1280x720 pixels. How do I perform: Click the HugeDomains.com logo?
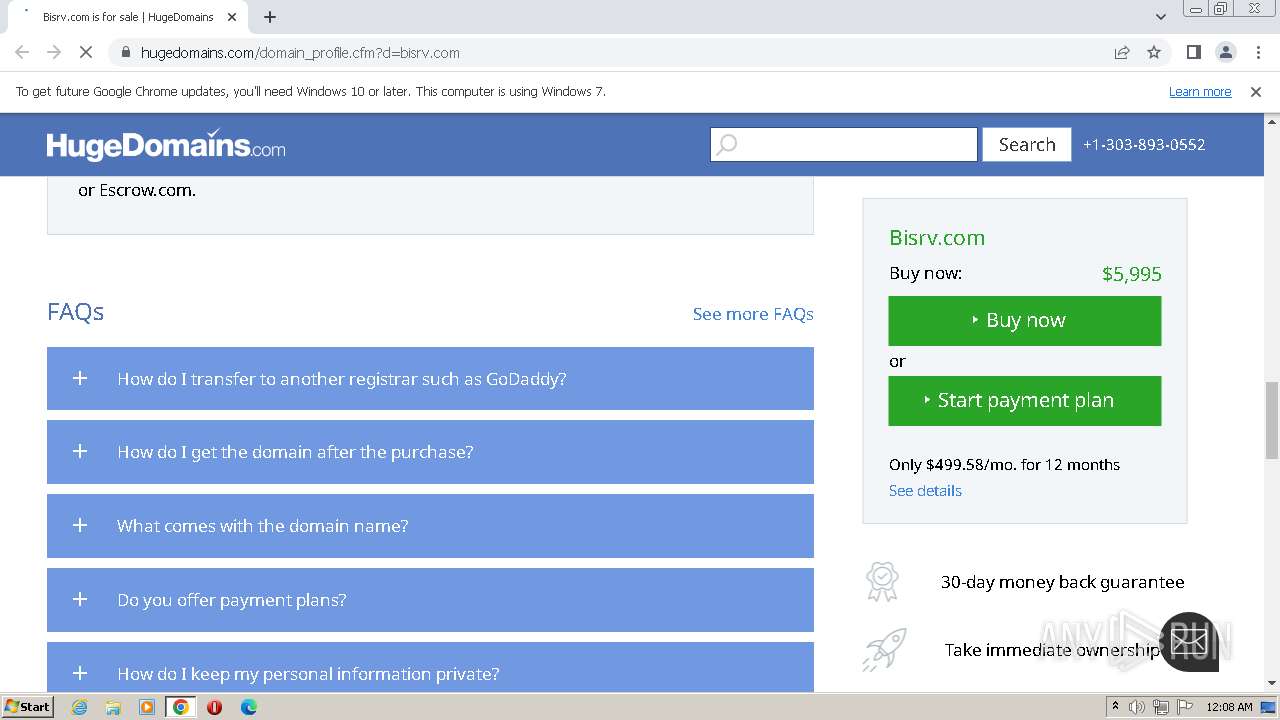tap(166, 145)
